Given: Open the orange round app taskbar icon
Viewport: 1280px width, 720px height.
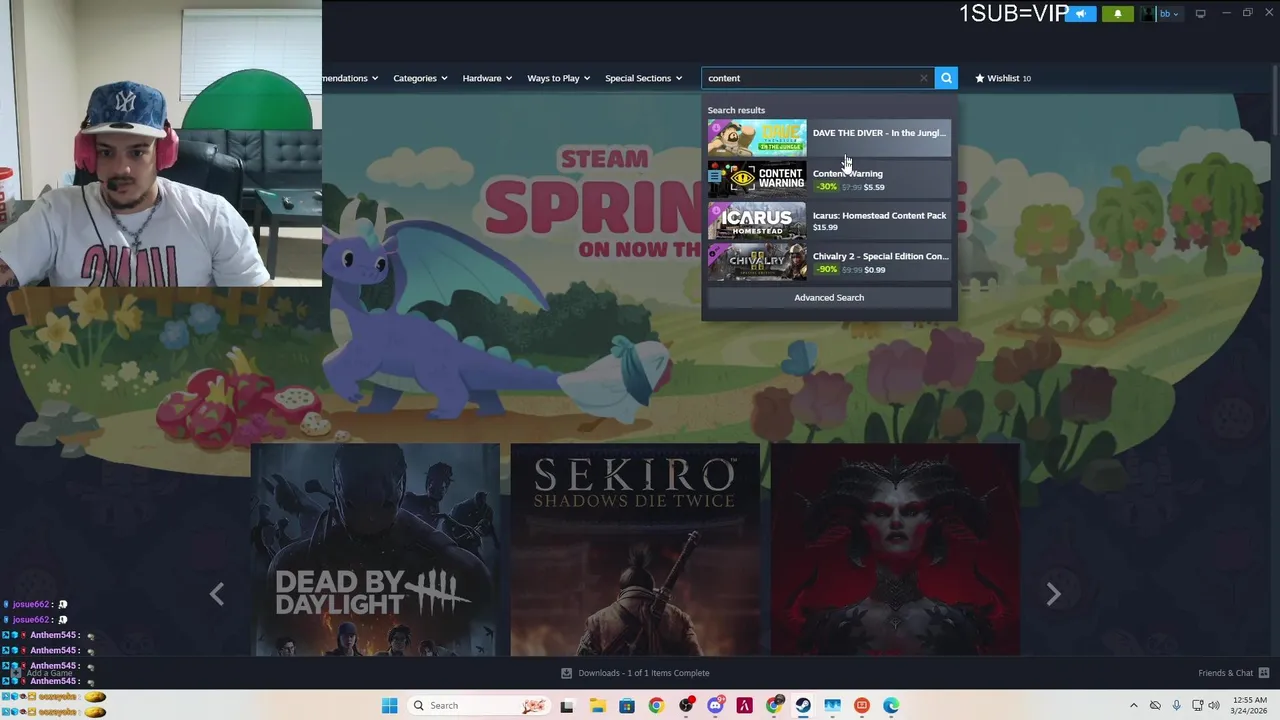Looking at the screenshot, I should [x=862, y=706].
